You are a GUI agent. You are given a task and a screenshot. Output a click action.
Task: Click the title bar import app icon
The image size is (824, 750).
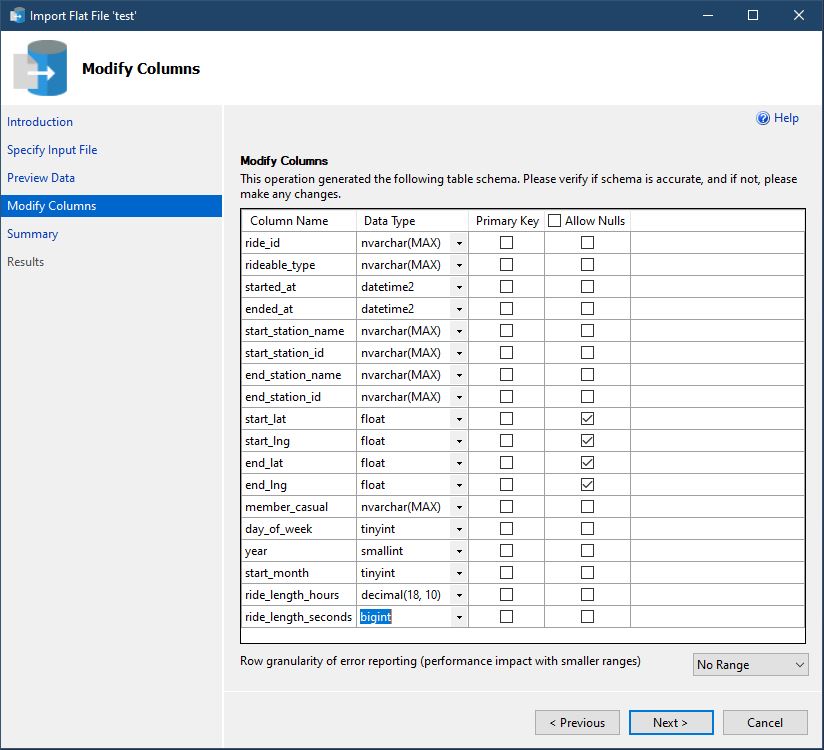tap(17, 15)
